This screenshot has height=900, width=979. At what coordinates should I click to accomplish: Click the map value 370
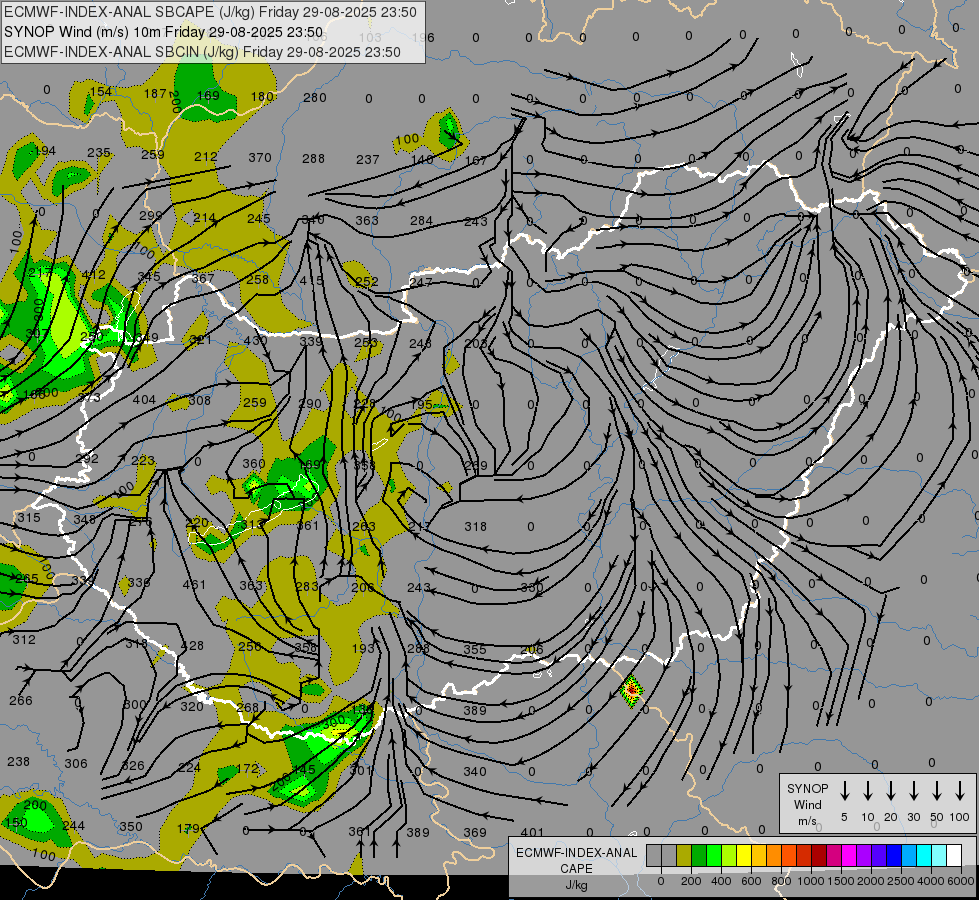260,157
